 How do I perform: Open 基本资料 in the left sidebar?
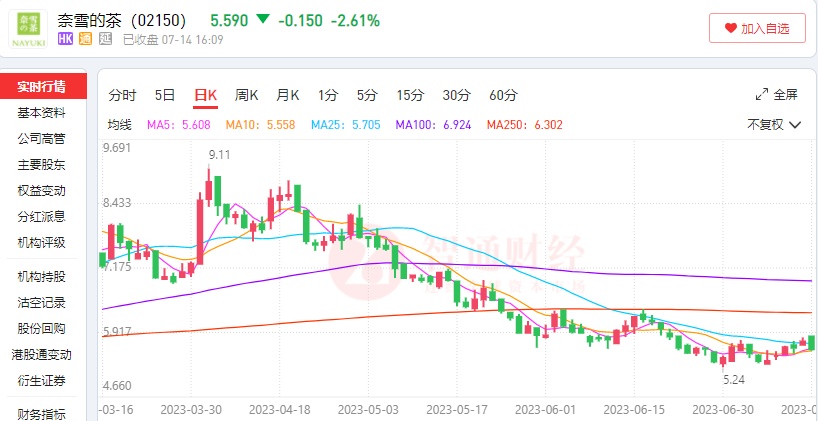click(x=41, y=112)
